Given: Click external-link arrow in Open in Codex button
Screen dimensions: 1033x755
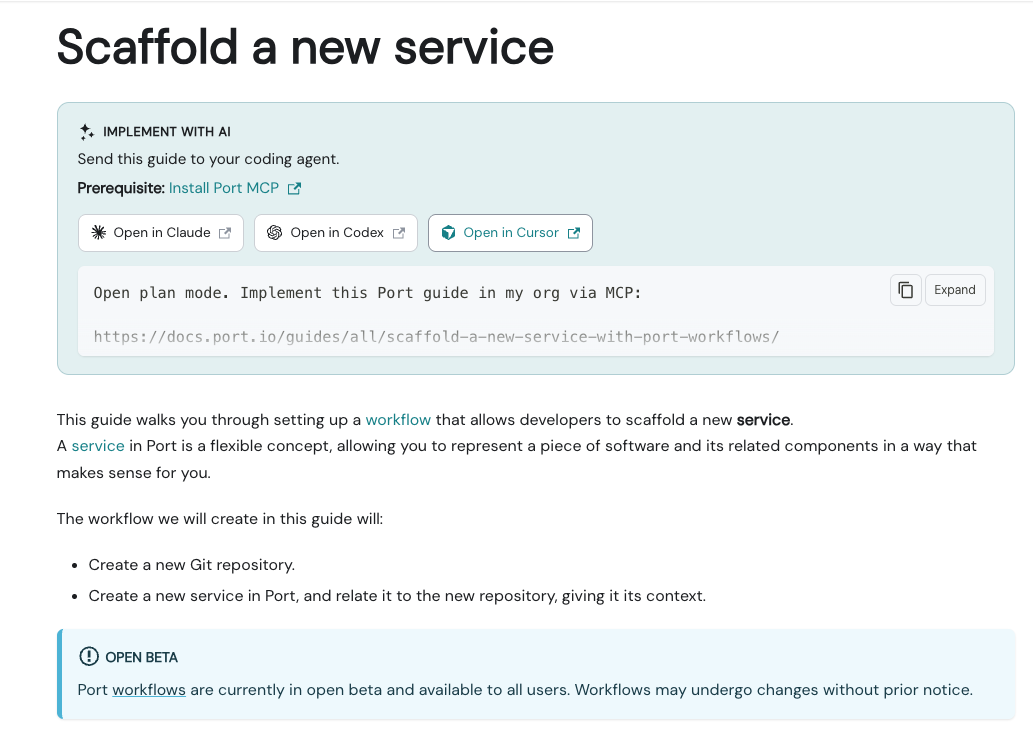Looking at the screenshot, I should click(399, 233).
